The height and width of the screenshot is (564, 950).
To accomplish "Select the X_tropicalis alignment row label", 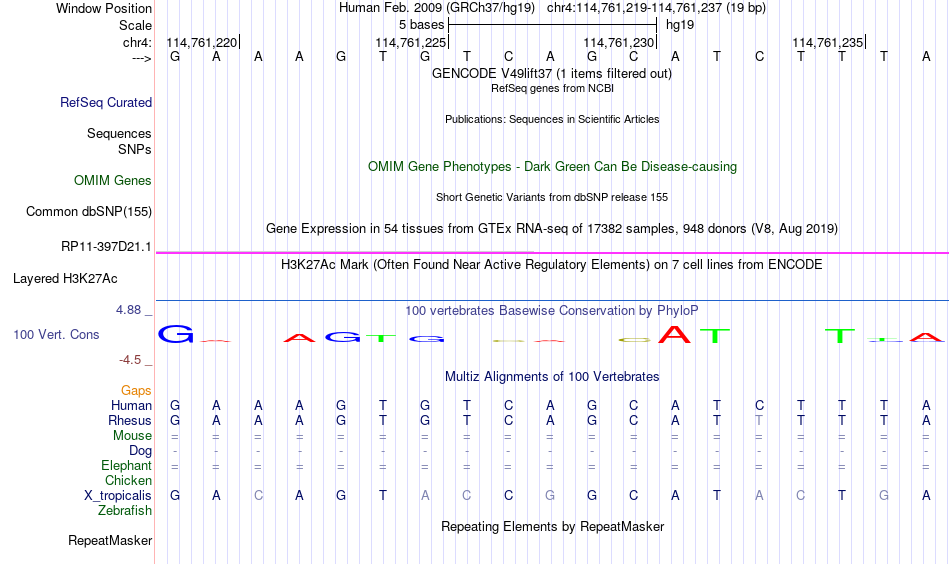I will [x=118, y=496].
